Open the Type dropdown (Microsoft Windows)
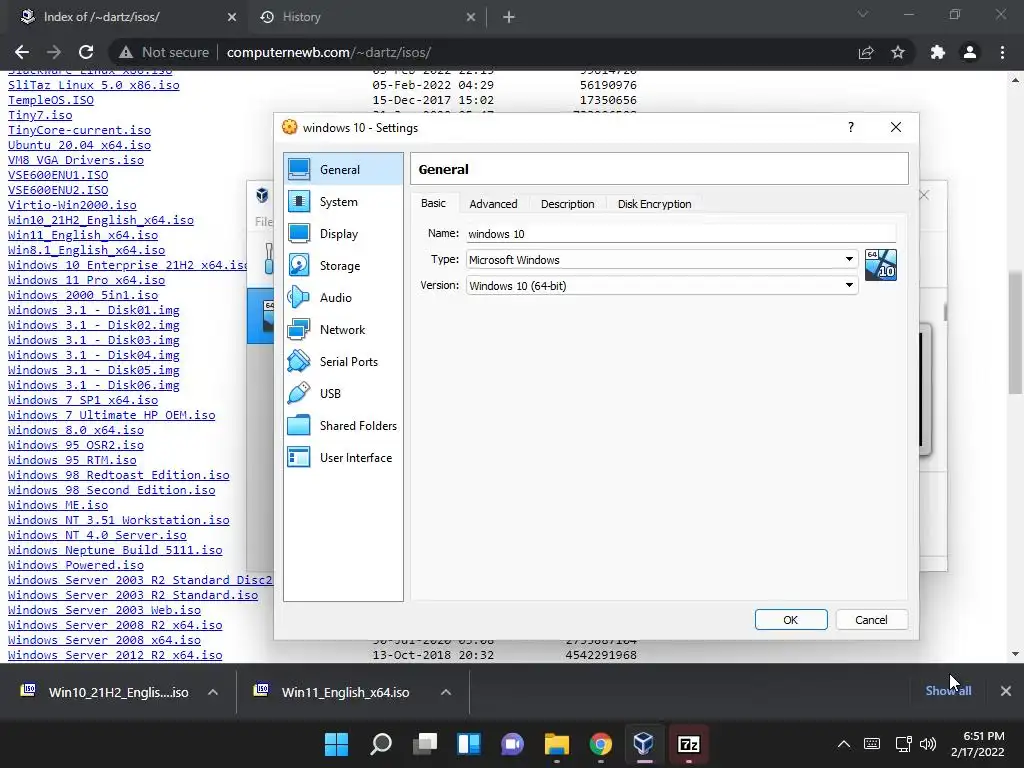 tap(662, 259)
